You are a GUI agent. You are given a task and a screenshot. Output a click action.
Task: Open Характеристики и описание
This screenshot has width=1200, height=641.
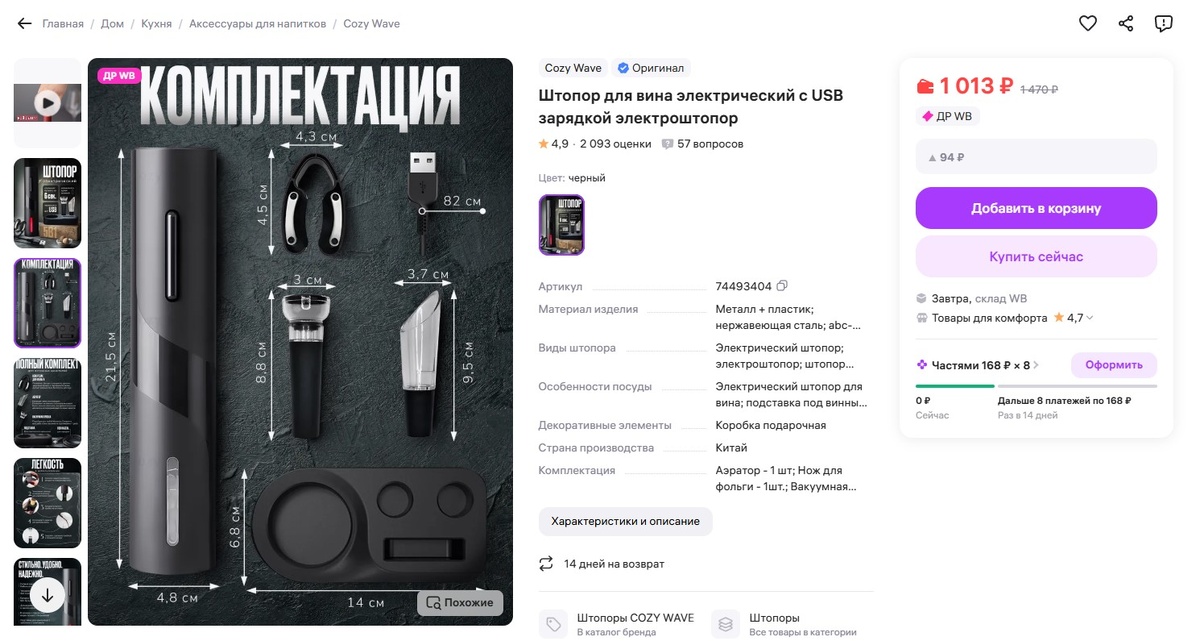tap(626, 522)
